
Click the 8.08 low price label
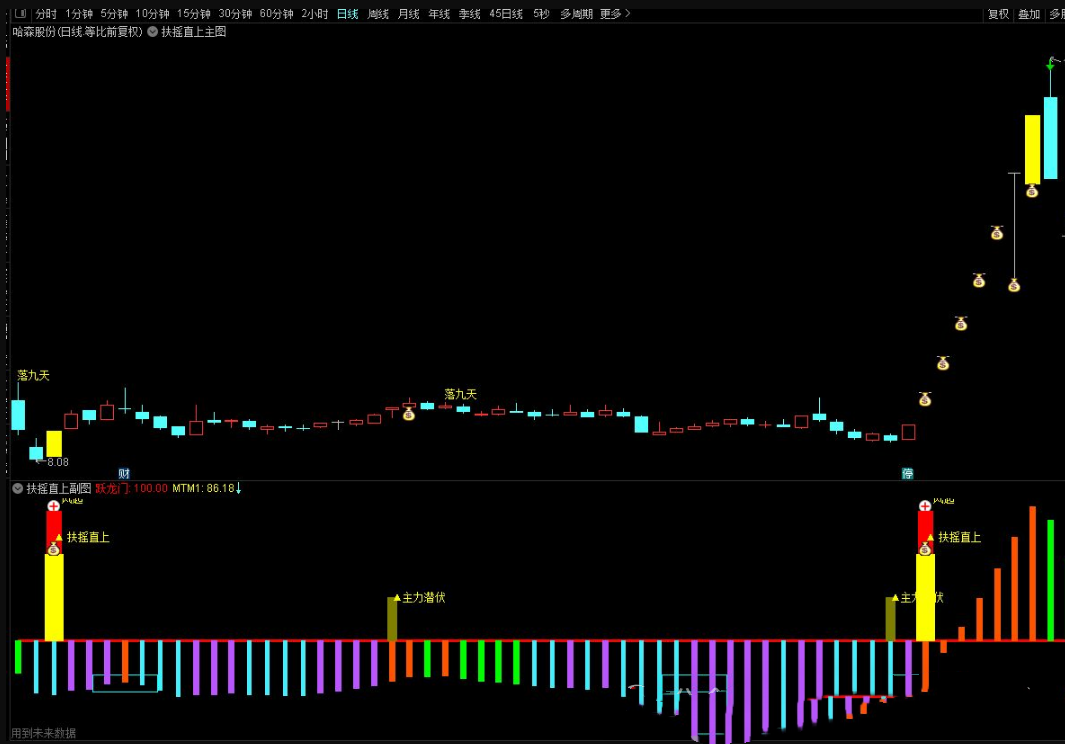pyautogui.click(x=58, y=462)
